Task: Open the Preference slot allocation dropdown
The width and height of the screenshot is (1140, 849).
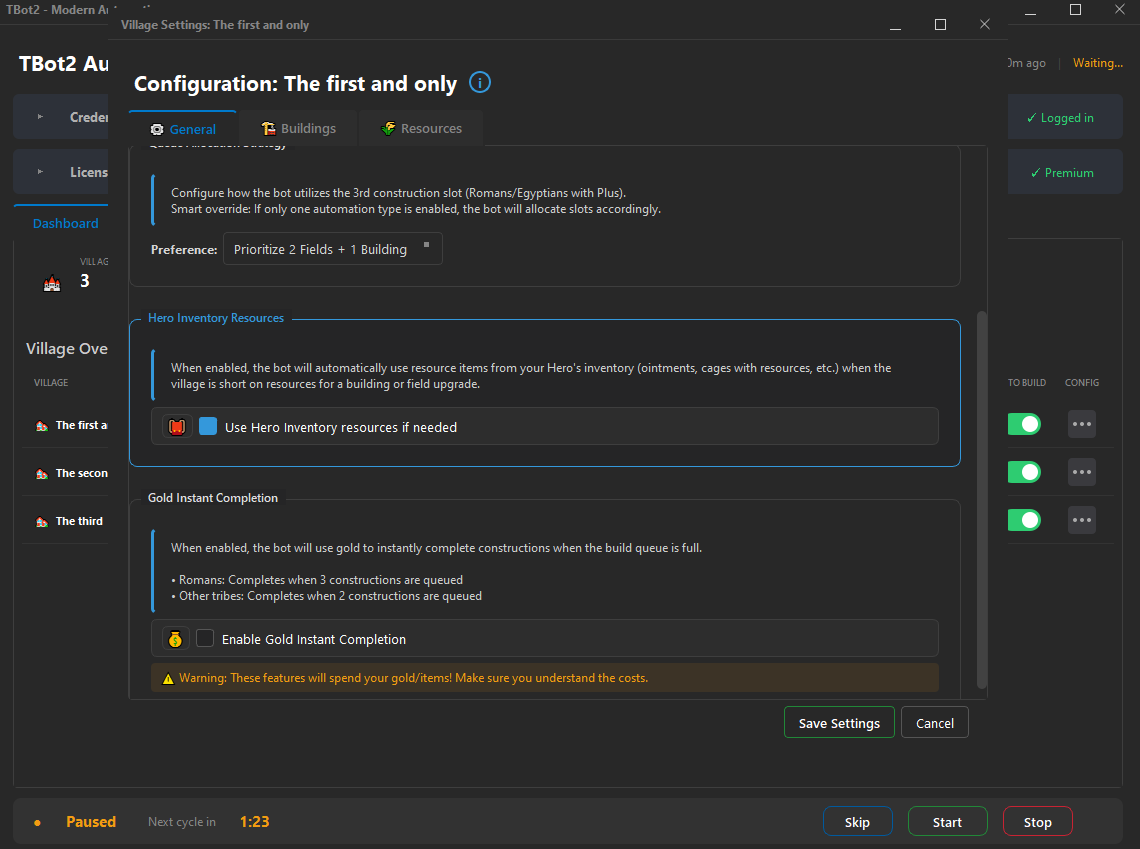Action: click(x=332, y=249)
